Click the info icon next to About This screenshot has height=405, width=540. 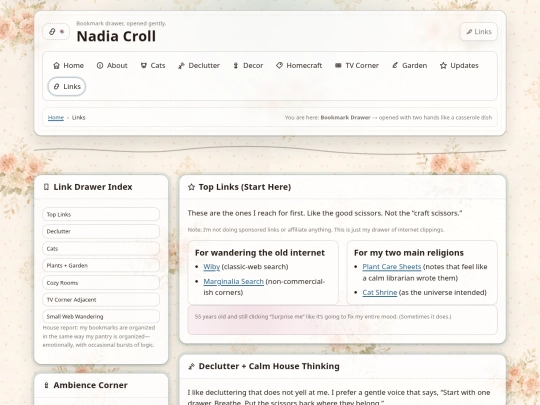100,65
